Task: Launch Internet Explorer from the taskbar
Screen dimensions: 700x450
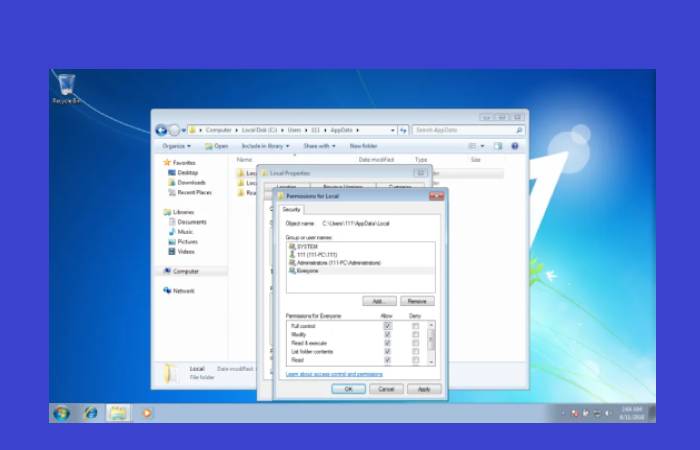Action: click(x=91, y=413)
